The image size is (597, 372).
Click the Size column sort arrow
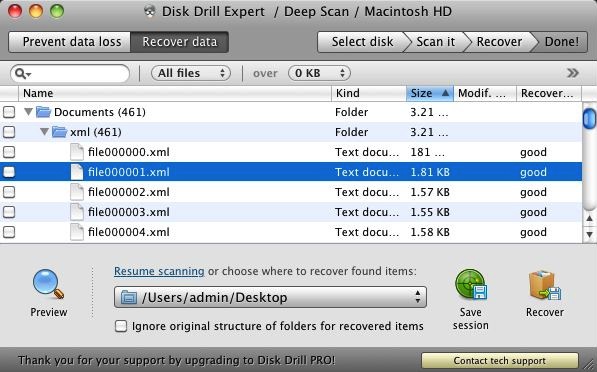click(445, 93)
